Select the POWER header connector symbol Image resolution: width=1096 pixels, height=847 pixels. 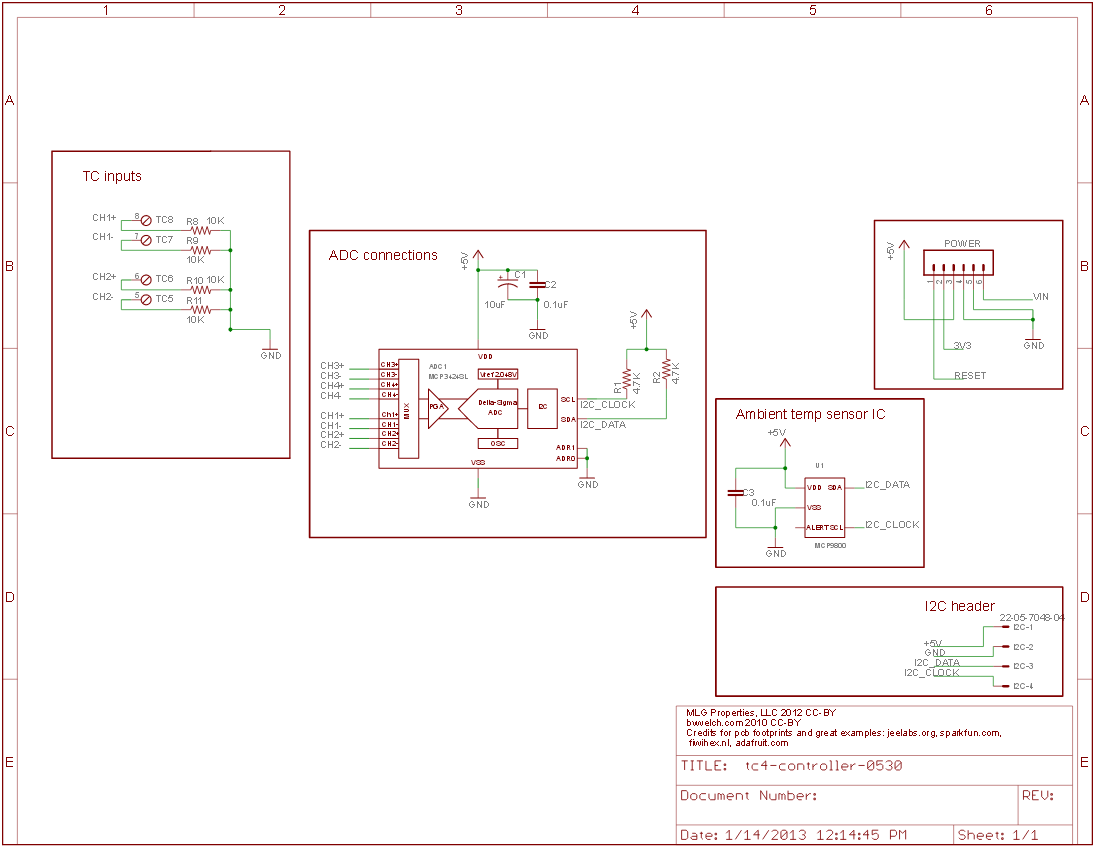click(958, 263)
